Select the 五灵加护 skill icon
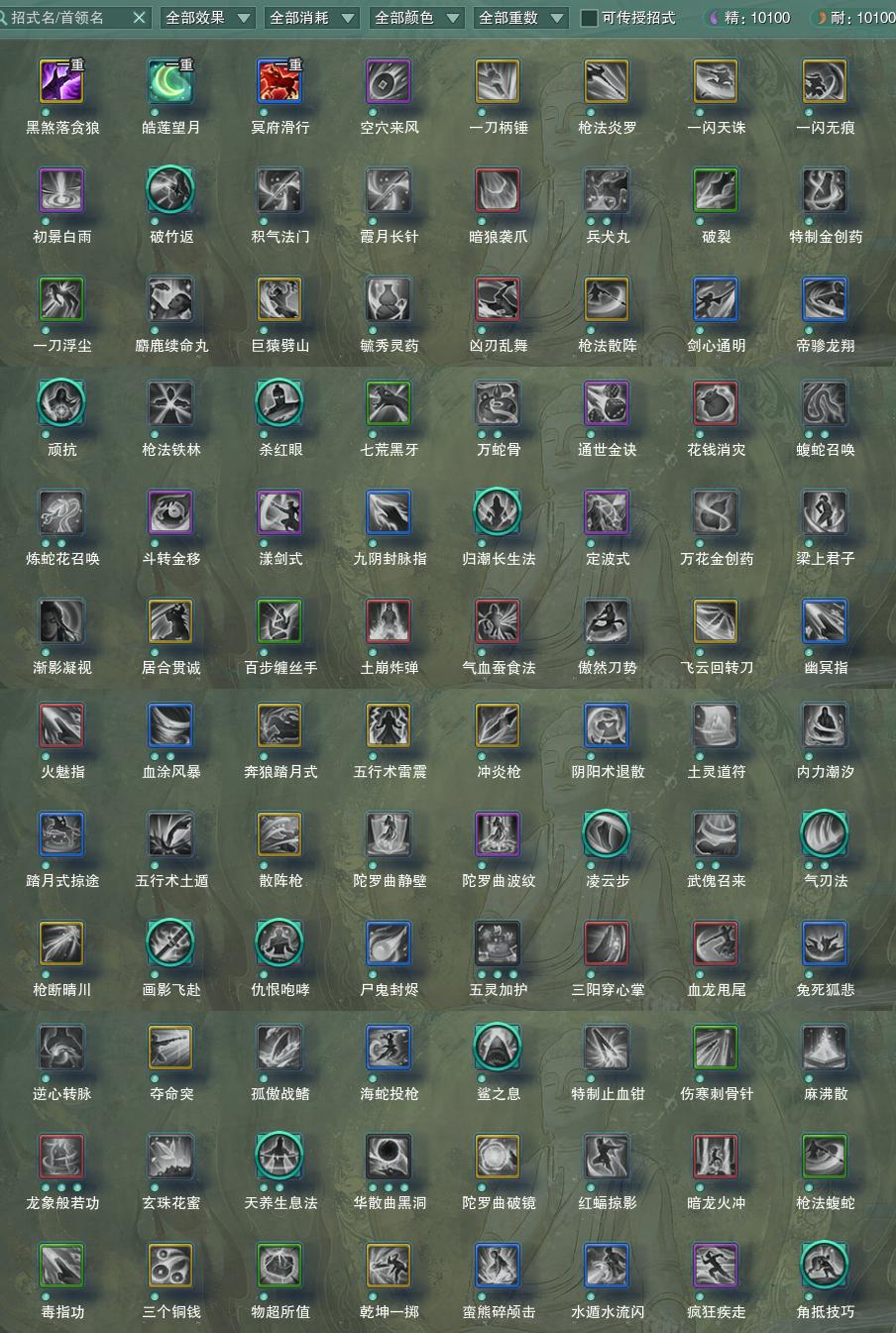The height and width of the screenshot is (1333, 896). coord(498,944)
